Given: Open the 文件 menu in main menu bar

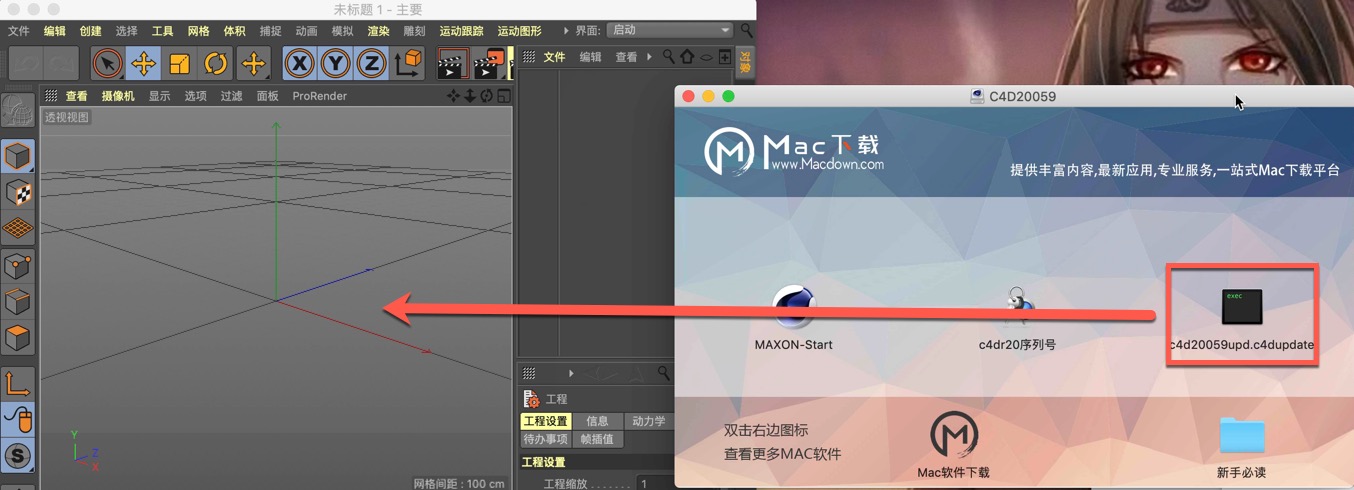Looking at the screenshot, I should (19, 31).
